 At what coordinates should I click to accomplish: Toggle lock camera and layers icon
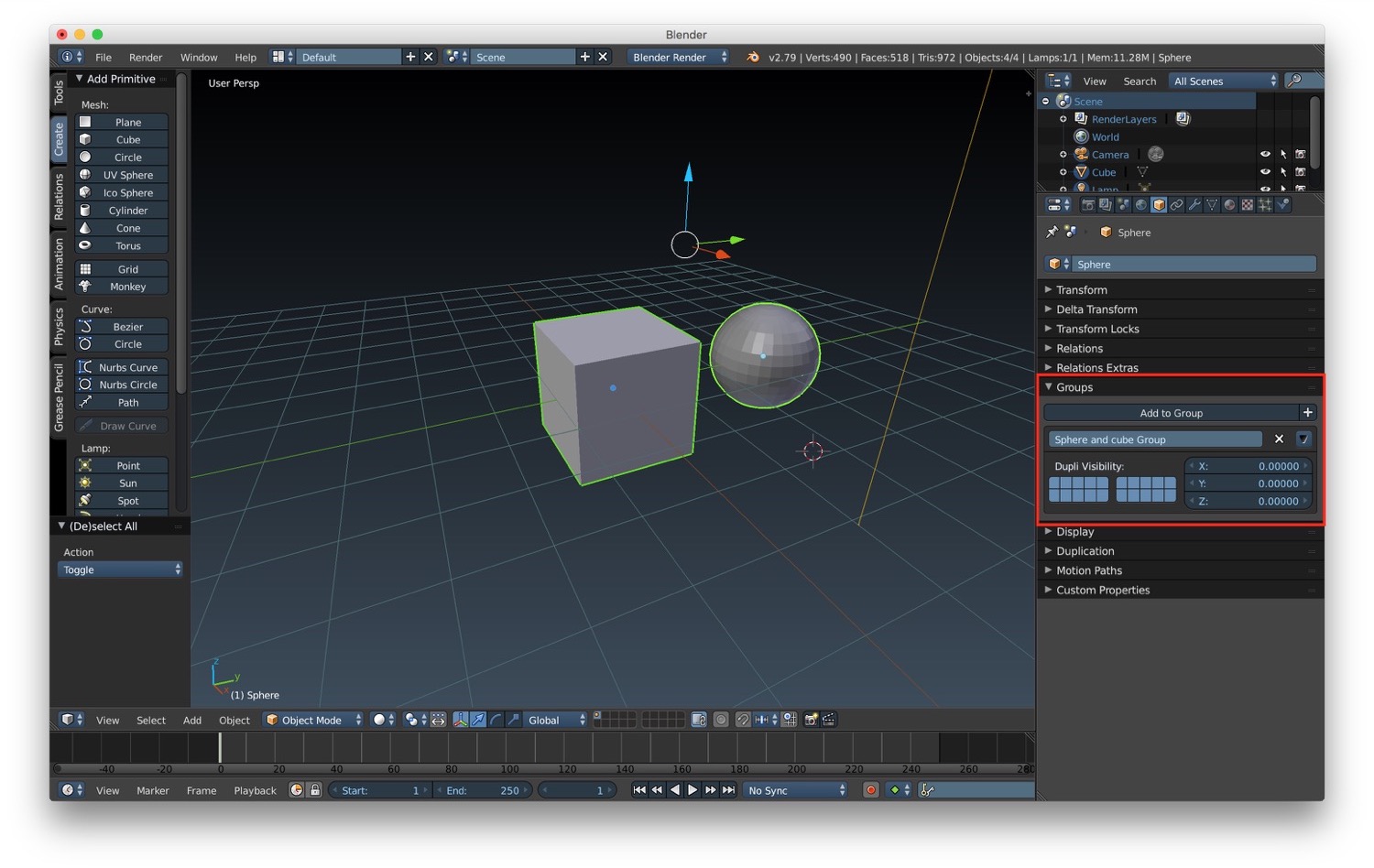[x=699, y=720]
